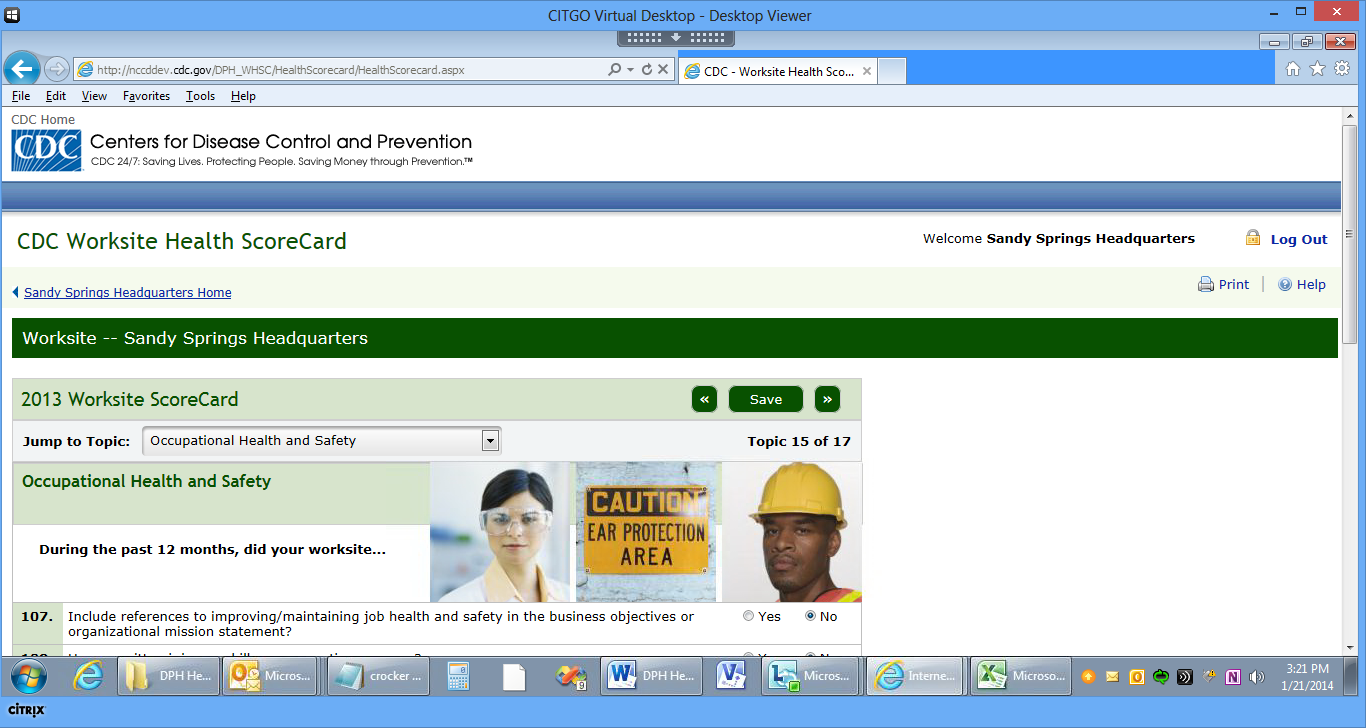This screenshot has height=728, width=1366.
Task: Open the Windows Start button
Action: coord(27,677)
